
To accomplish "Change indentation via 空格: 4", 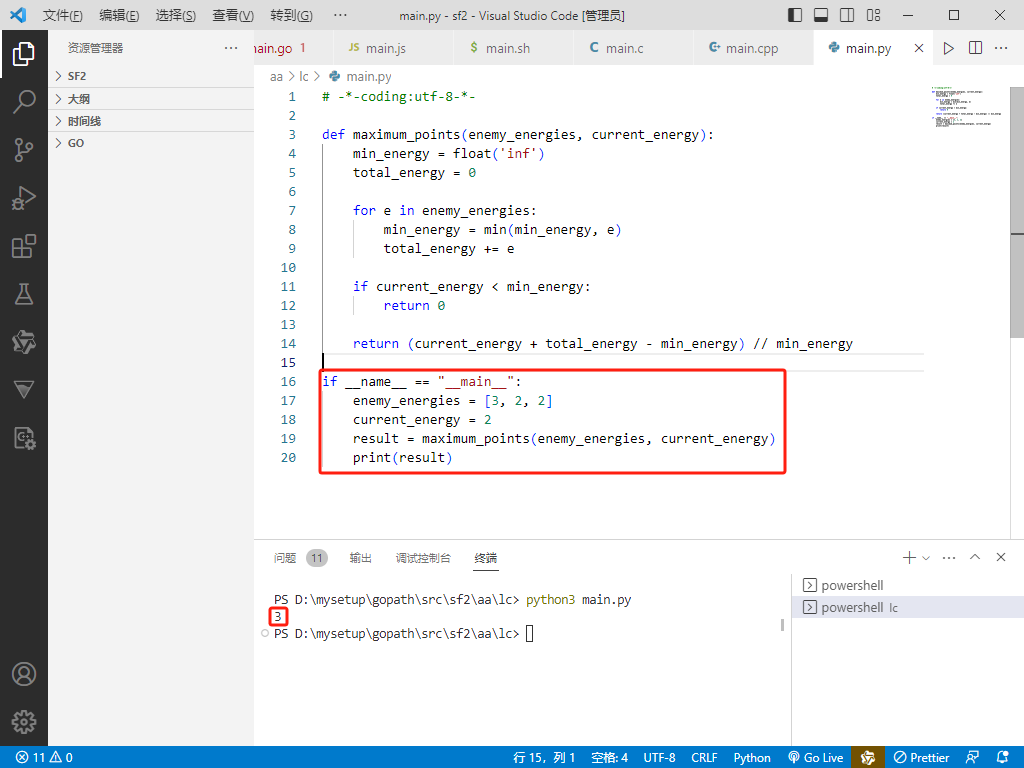I will point(609,758).
